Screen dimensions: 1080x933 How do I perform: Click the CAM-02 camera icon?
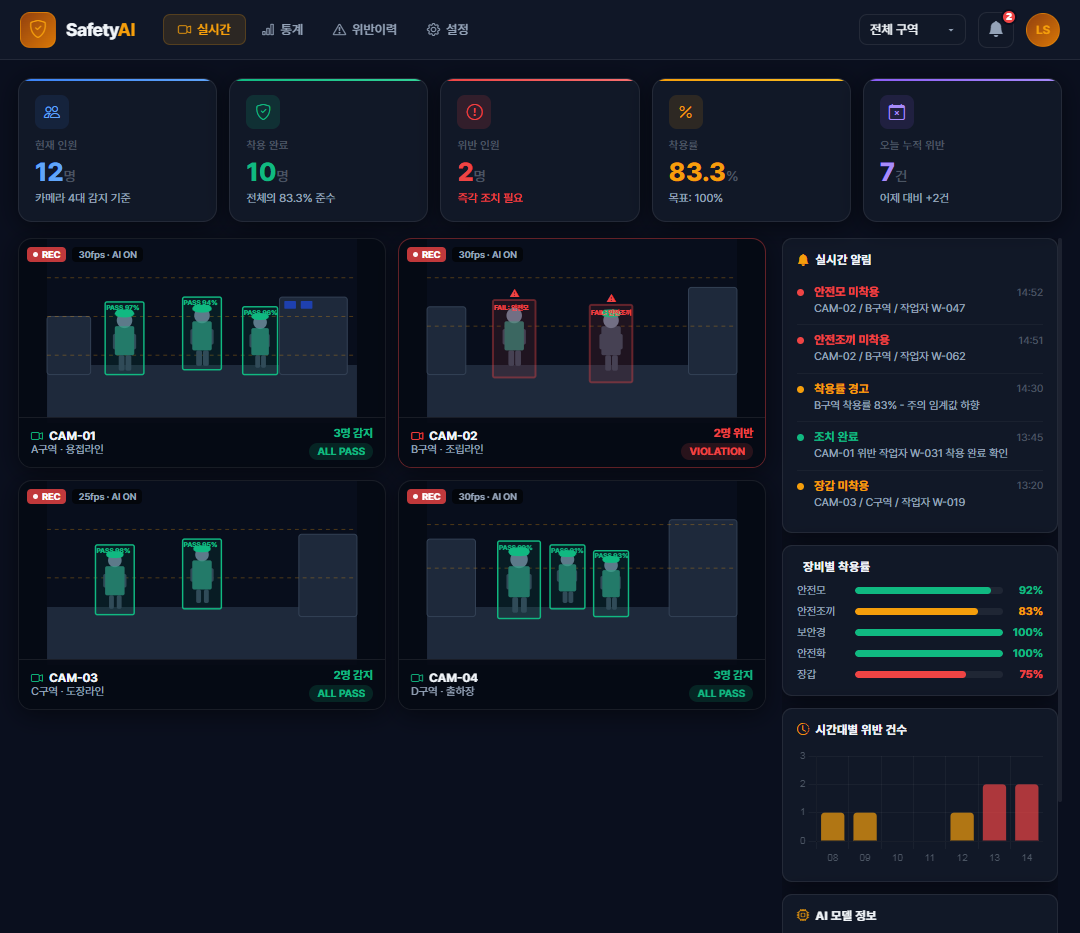point(417,436)
